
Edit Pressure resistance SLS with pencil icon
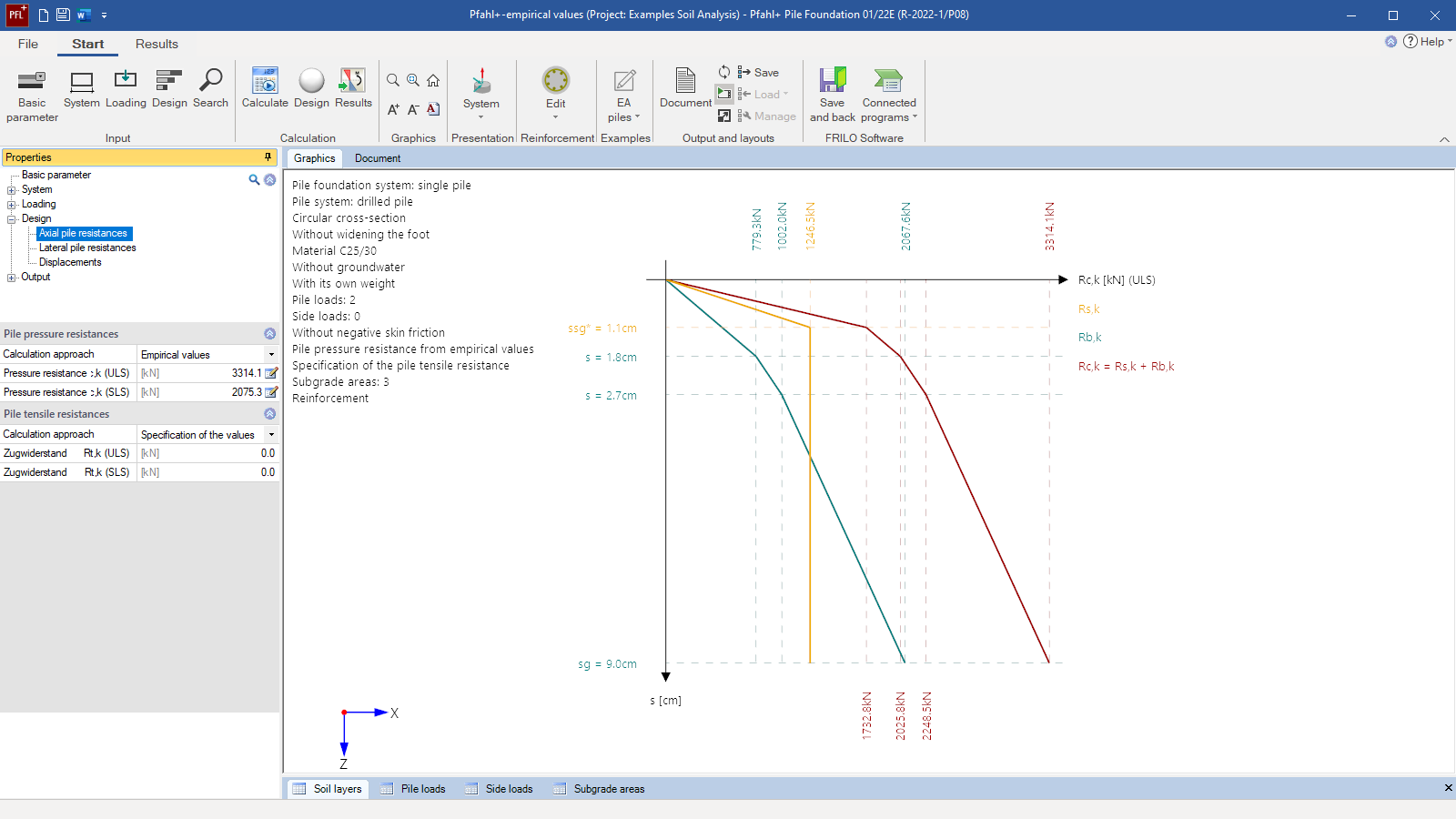tap(271, 392)
